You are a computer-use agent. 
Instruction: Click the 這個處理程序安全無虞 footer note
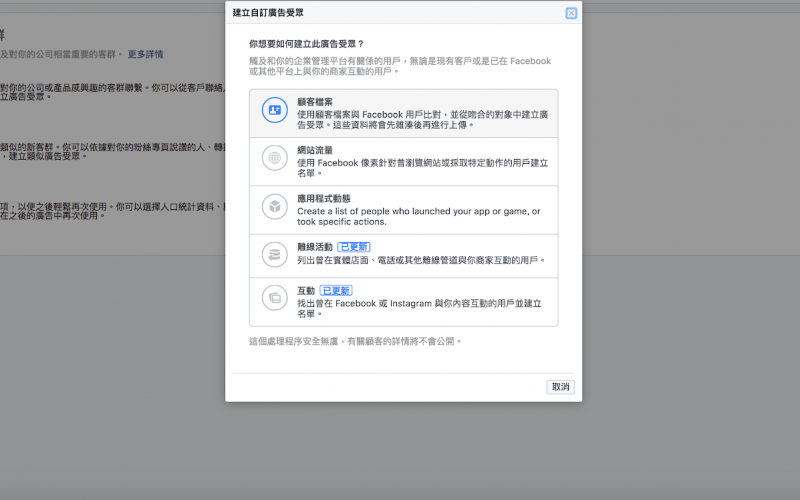point(355,341)
